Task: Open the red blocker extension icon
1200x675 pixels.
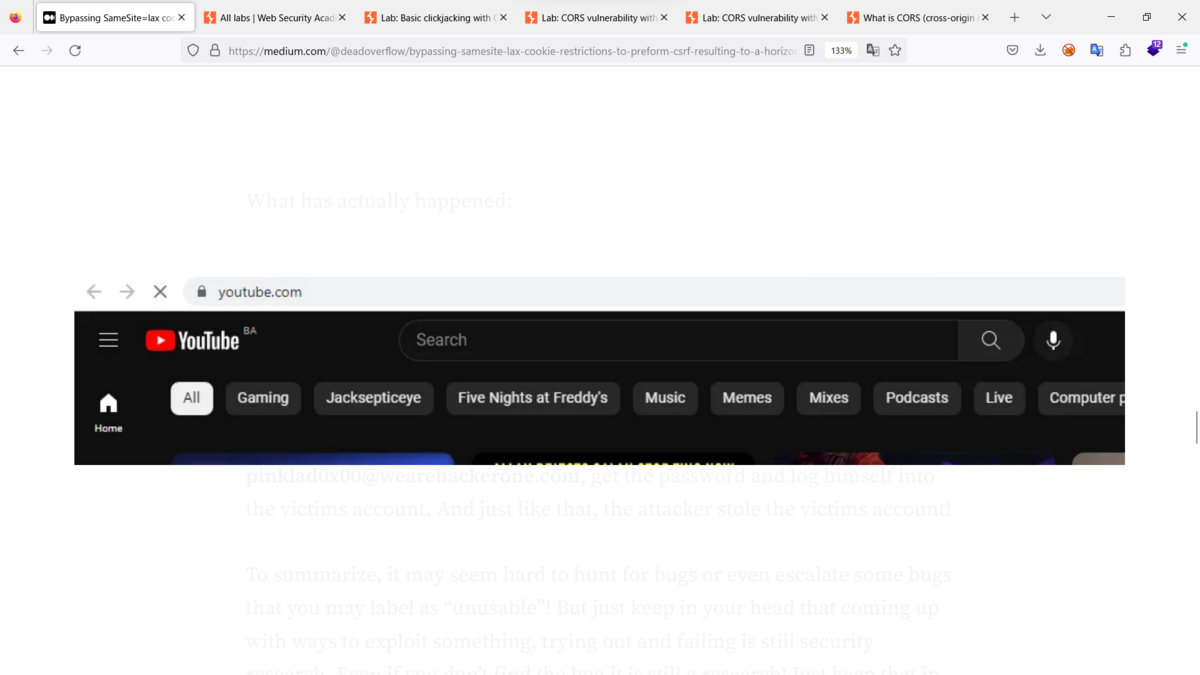Action: pos(1069,50)
